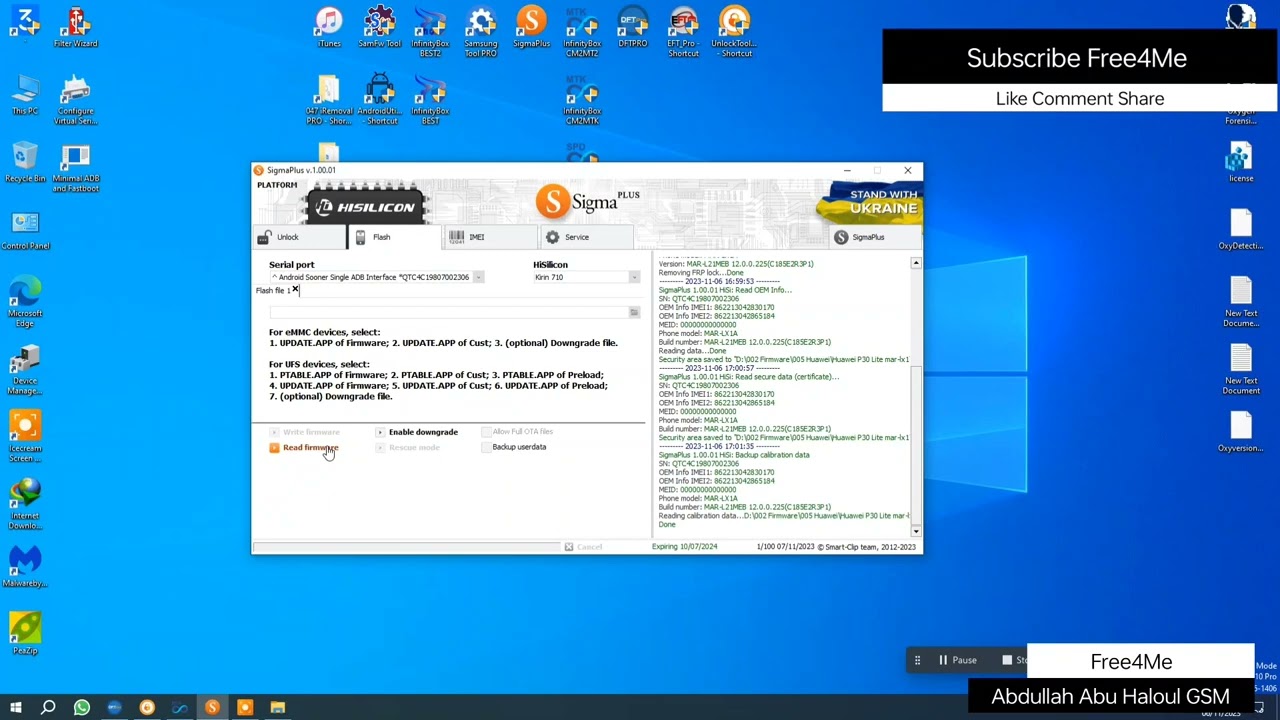
Task: Open the Device Manager desktop icon
Action: (x=25, y=370)
